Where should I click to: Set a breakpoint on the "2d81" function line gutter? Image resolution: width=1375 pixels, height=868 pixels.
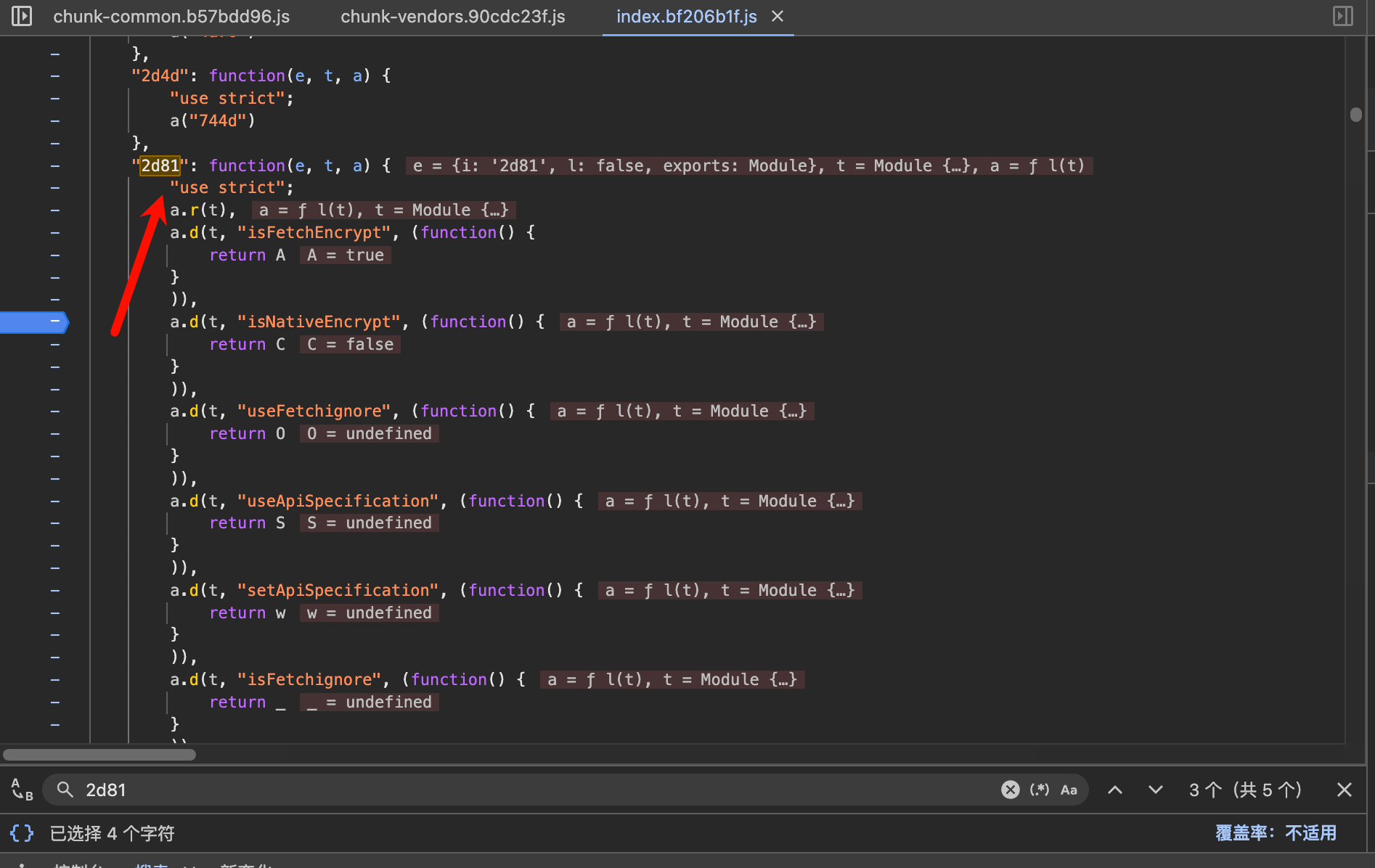click(55, 165)
